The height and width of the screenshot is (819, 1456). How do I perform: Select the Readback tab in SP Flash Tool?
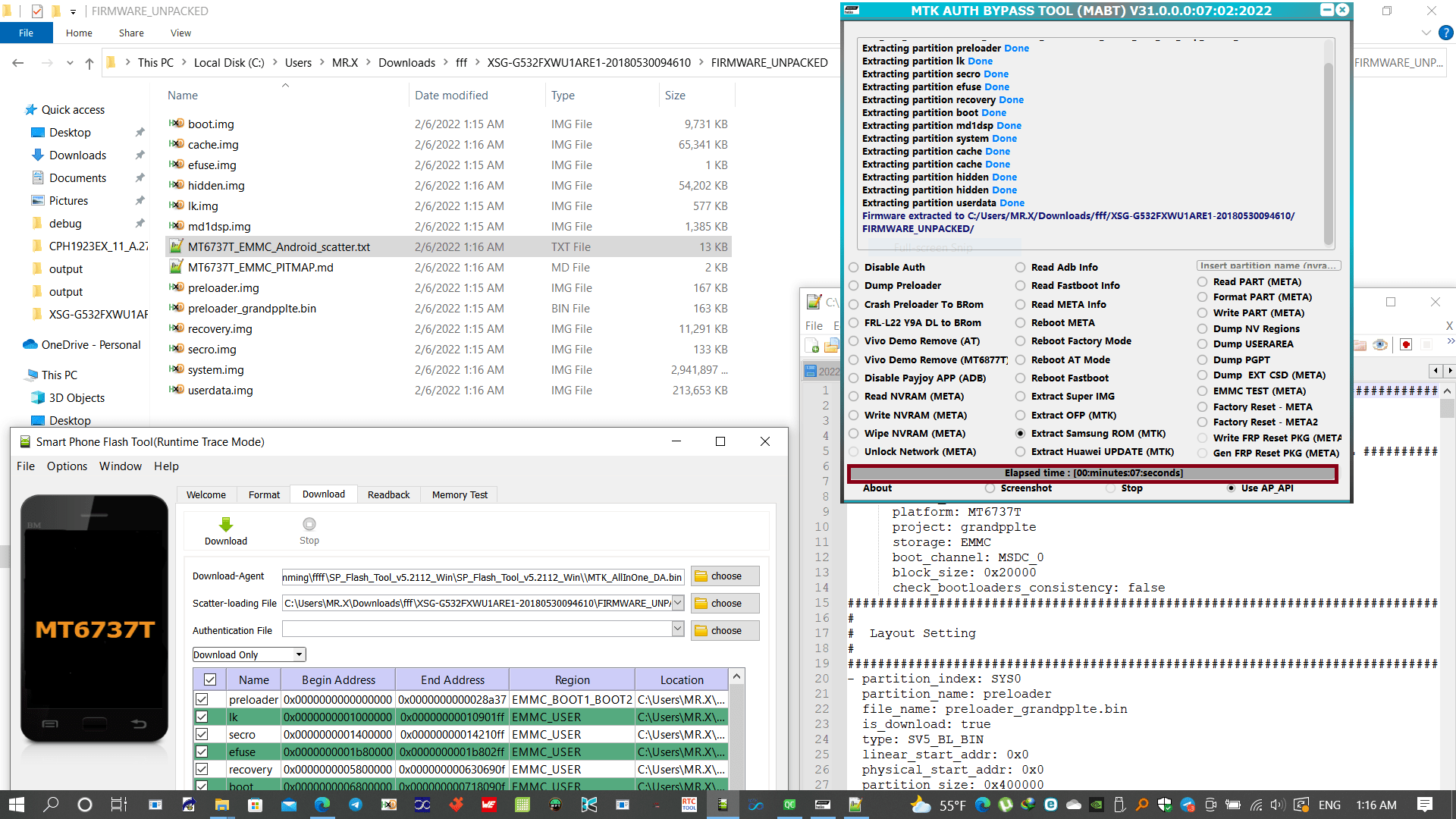click(x=389, y=494)
